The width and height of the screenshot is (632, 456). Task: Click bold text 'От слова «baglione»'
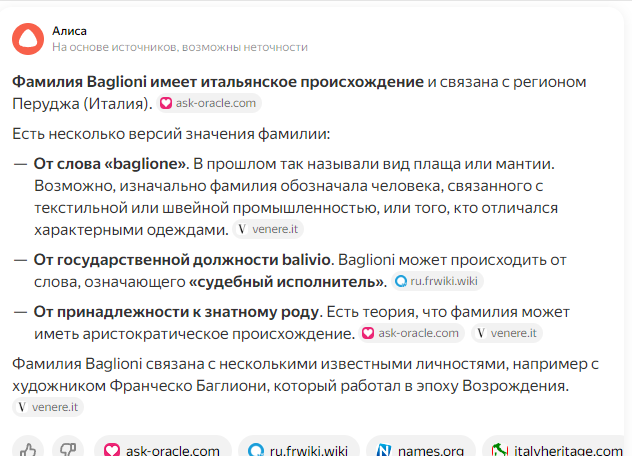(x=111, y=162)
